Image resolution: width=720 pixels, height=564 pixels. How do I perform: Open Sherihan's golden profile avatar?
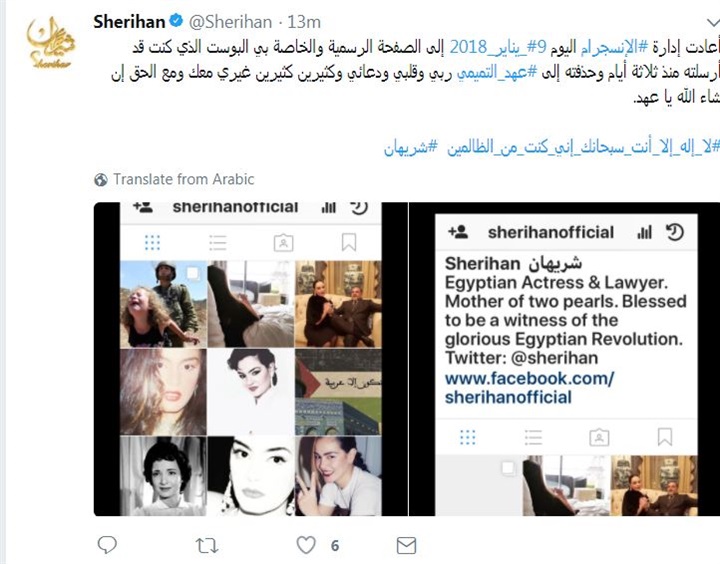click(x=50, y=43)
